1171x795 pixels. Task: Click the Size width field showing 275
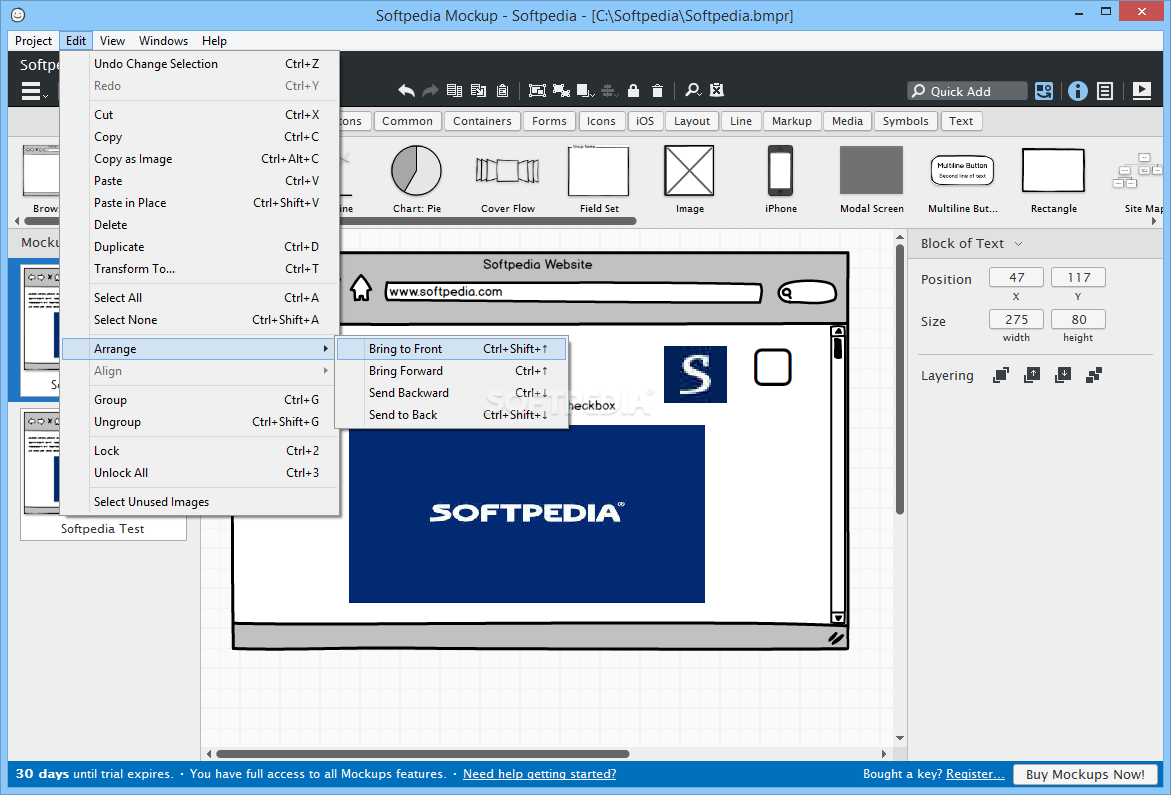(1016, 319)
